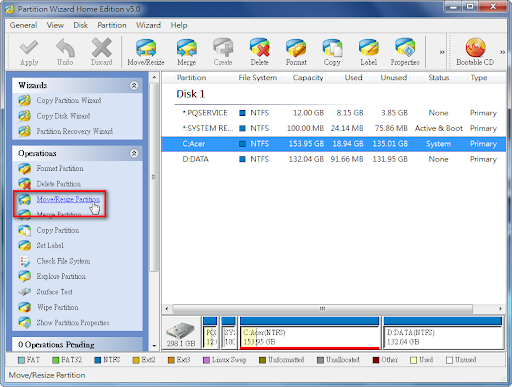
Task: Collapse the Operations panel
Action: tap(134, 153)
